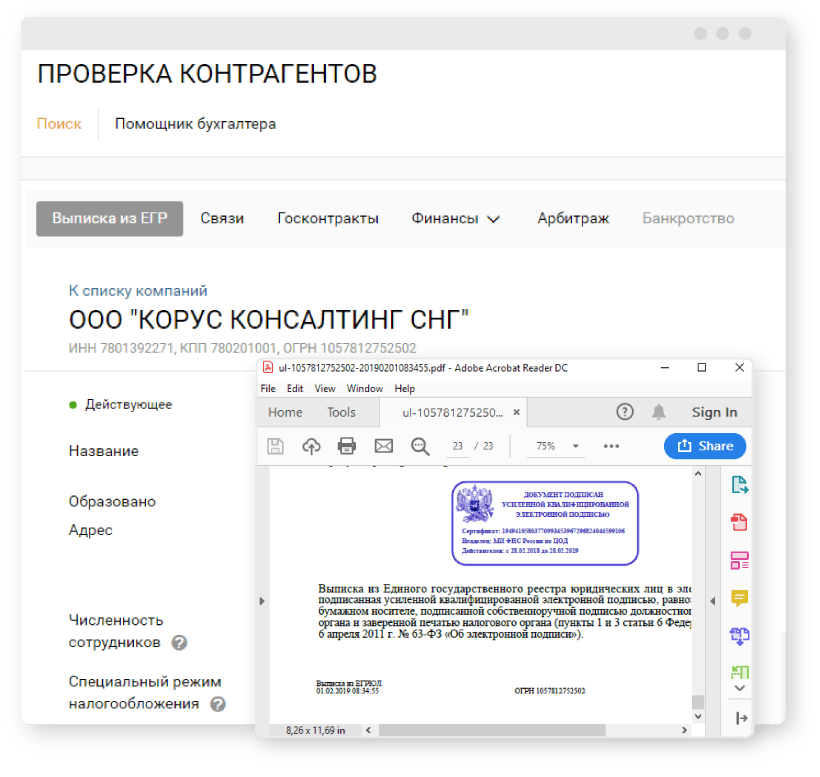Open the Банкротство tab

(688, 219)
